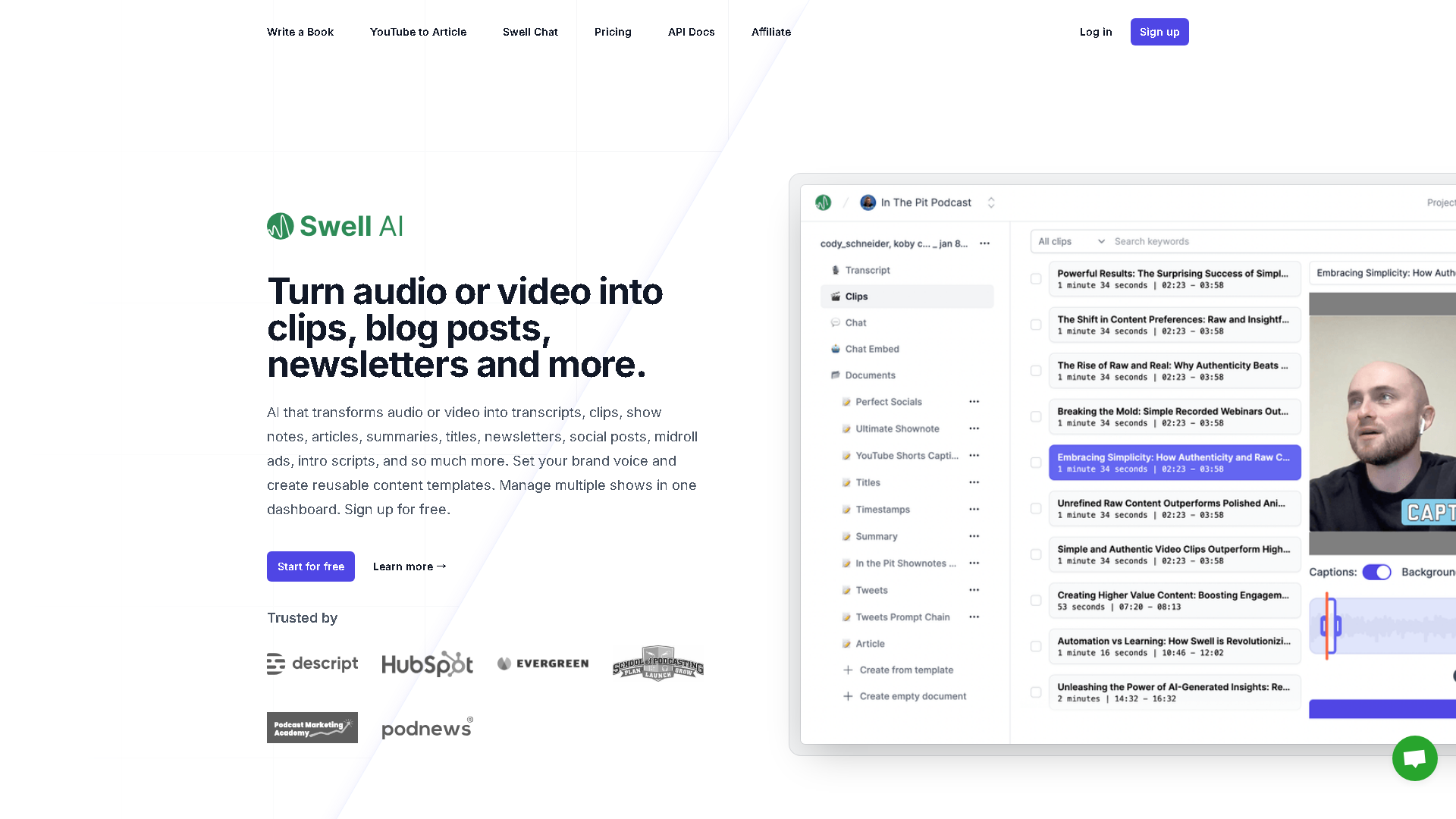Open Pricing from the top navigation
The width and height of the screenshot is (1456, 819).
613,32
